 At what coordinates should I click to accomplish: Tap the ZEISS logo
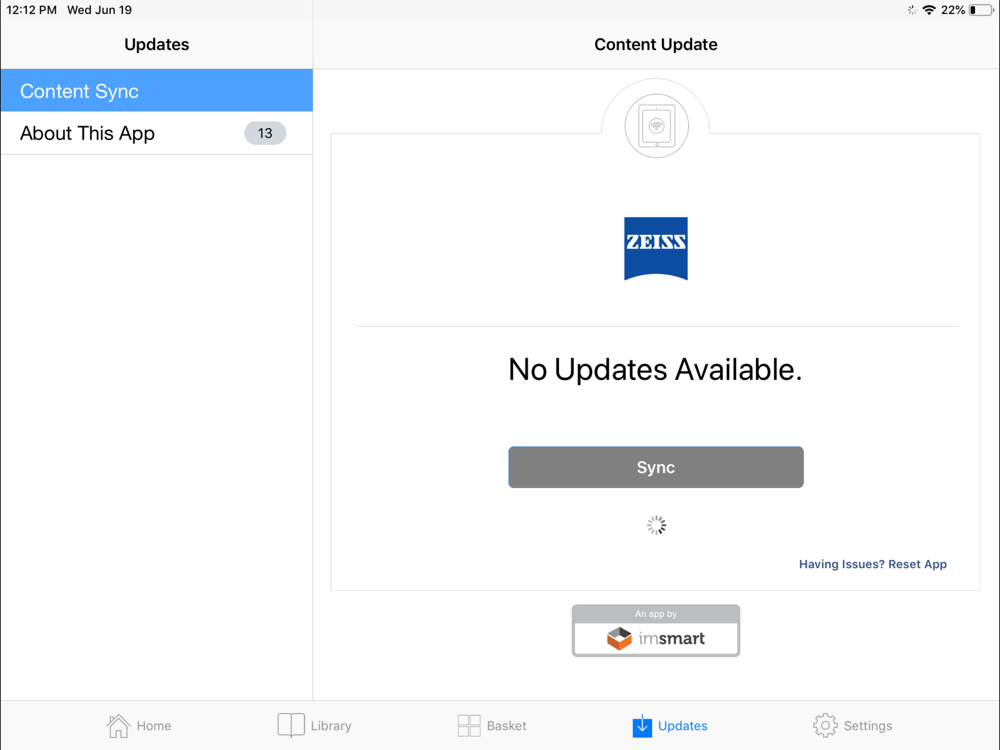coord(656,249)
